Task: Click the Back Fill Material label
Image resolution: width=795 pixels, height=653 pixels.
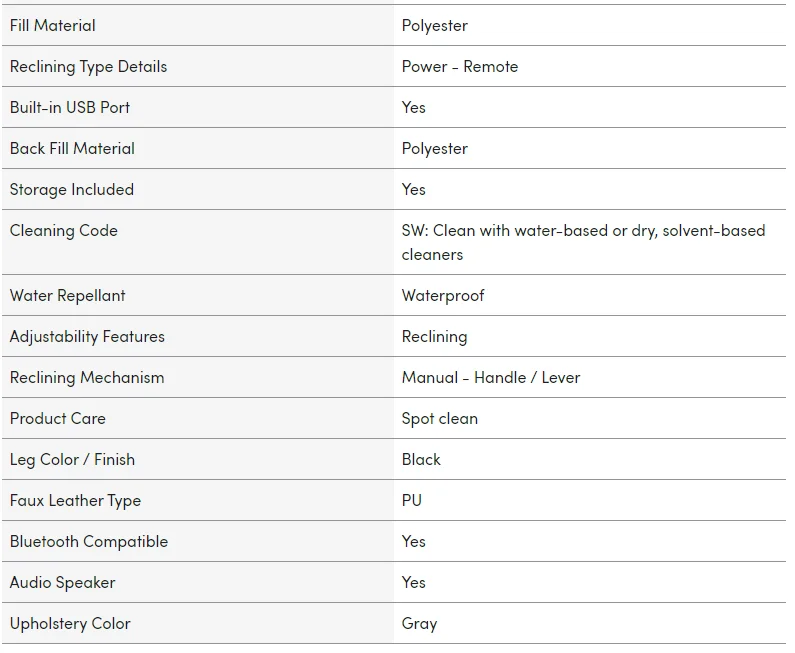Action: 72,148
